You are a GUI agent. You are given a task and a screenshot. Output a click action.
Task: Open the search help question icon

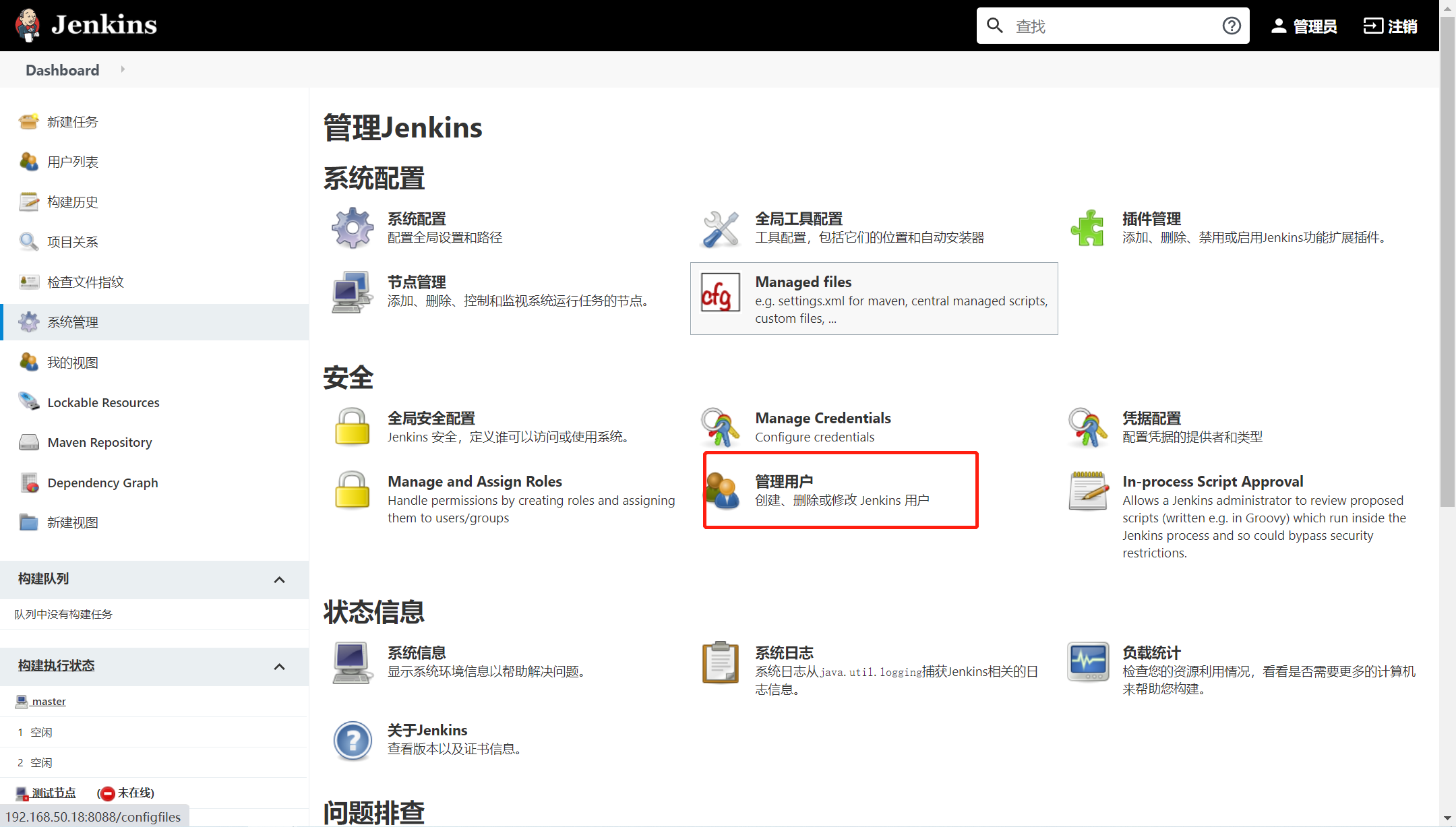[1232, 25]
